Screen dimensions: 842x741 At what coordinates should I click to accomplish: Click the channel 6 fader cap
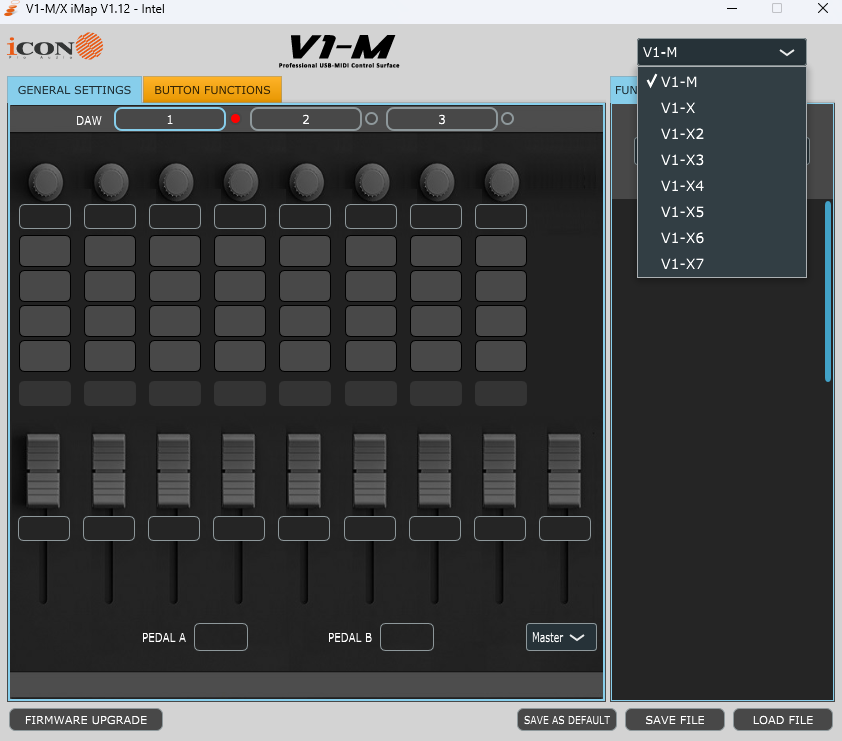pyautogui.click(x=369, y=471)
